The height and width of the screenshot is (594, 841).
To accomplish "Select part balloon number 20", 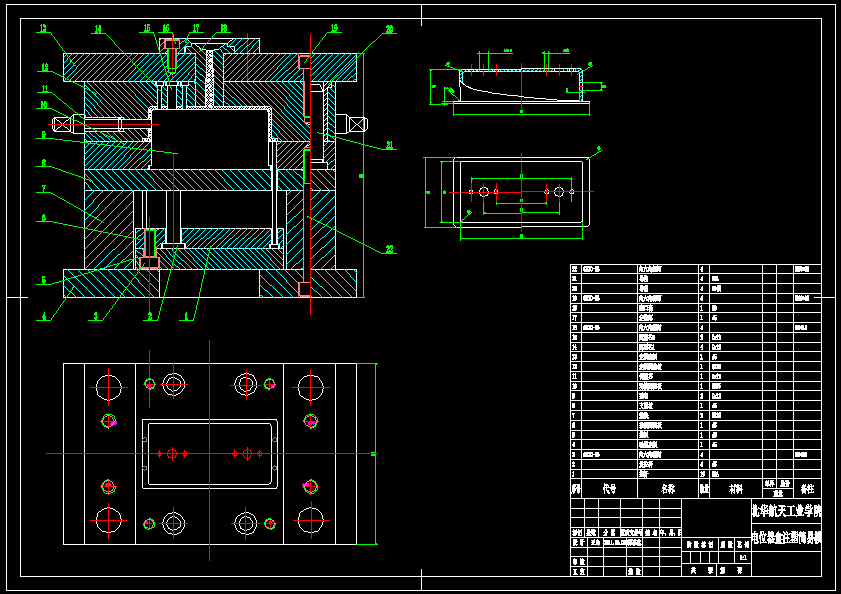I will pos(390,29).
